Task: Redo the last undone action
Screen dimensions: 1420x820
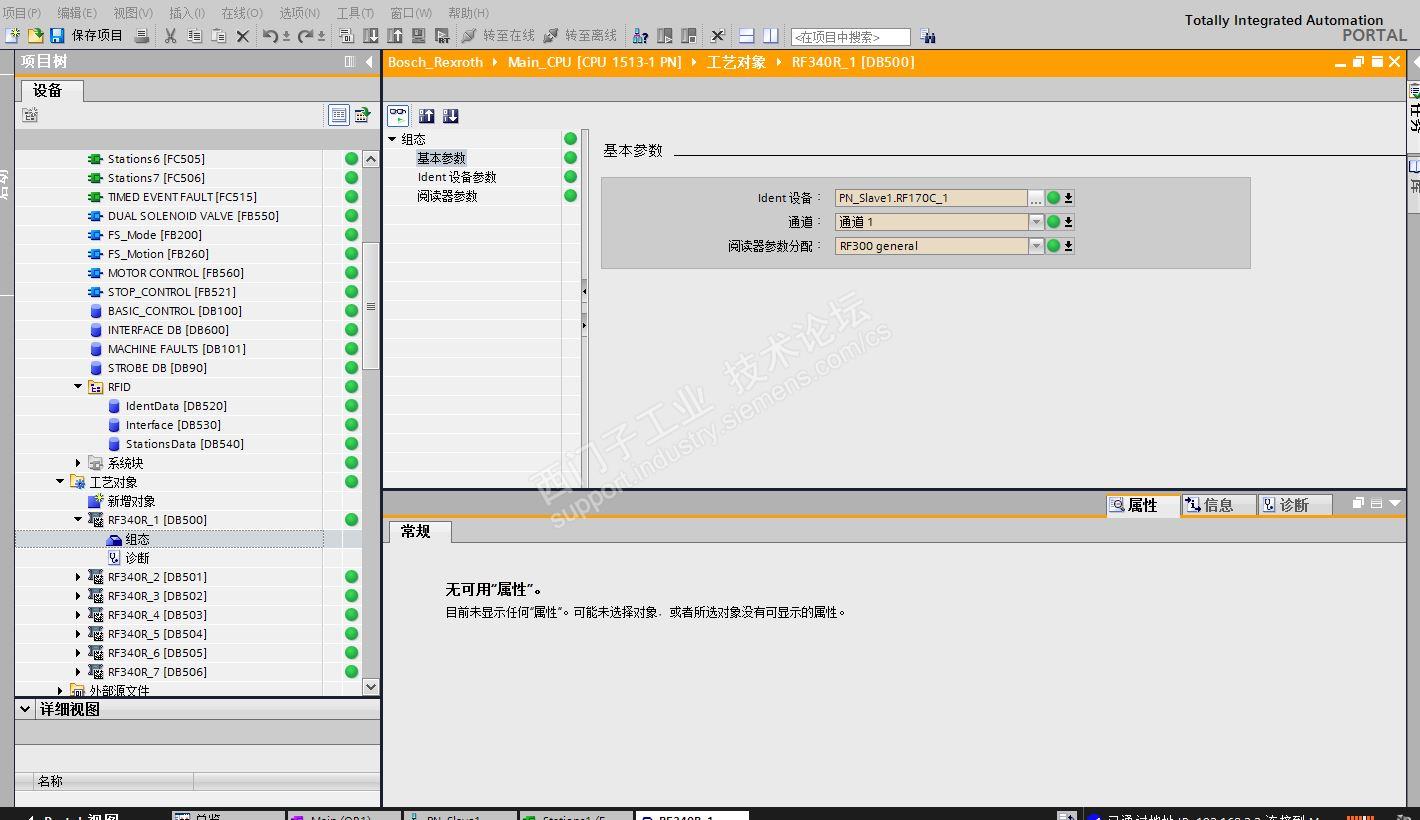Action: pyautogui.click(x=307, y=36)
